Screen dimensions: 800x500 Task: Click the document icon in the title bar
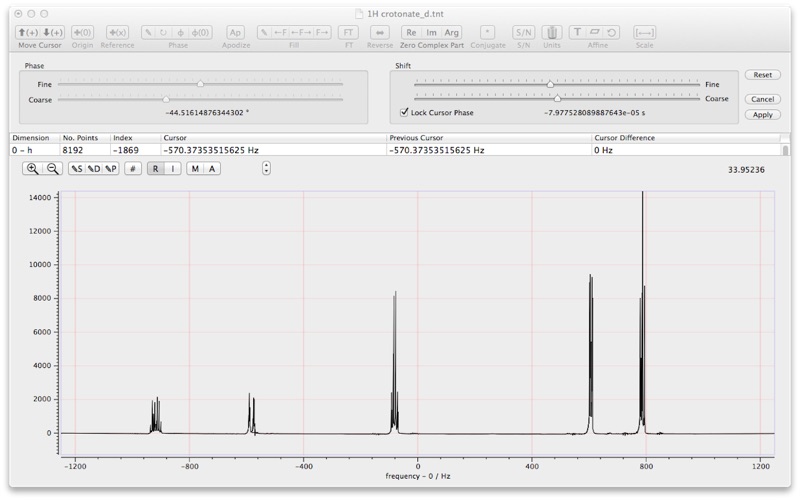[x=359, y=14]
